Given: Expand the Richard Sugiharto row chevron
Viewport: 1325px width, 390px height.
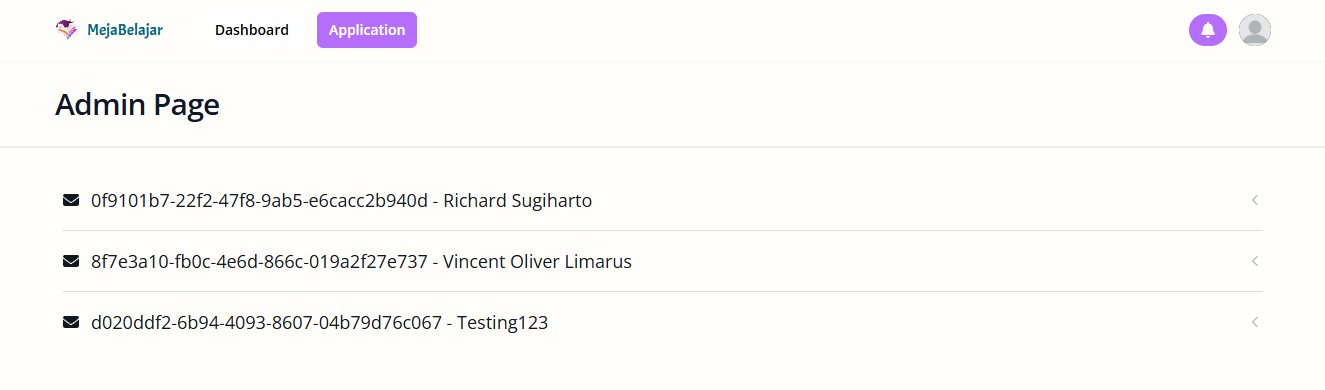Looking at the screenshot, I should pyautogui.click(x=1254, y=200).
